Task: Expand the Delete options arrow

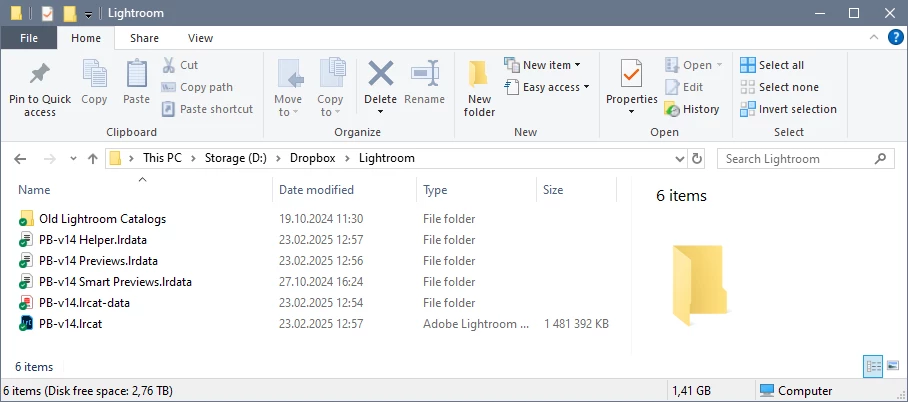Action: pos(380,112)
